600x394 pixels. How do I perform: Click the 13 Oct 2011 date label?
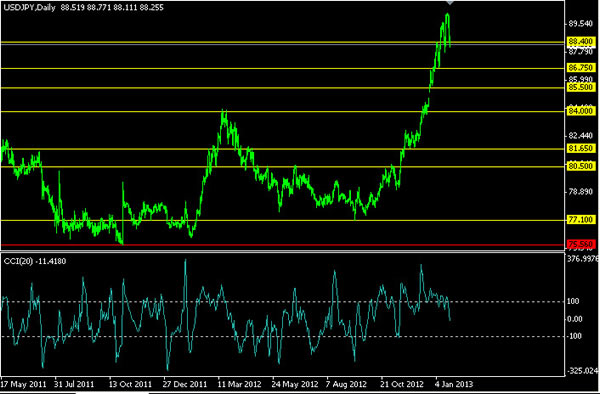[130, 384]
